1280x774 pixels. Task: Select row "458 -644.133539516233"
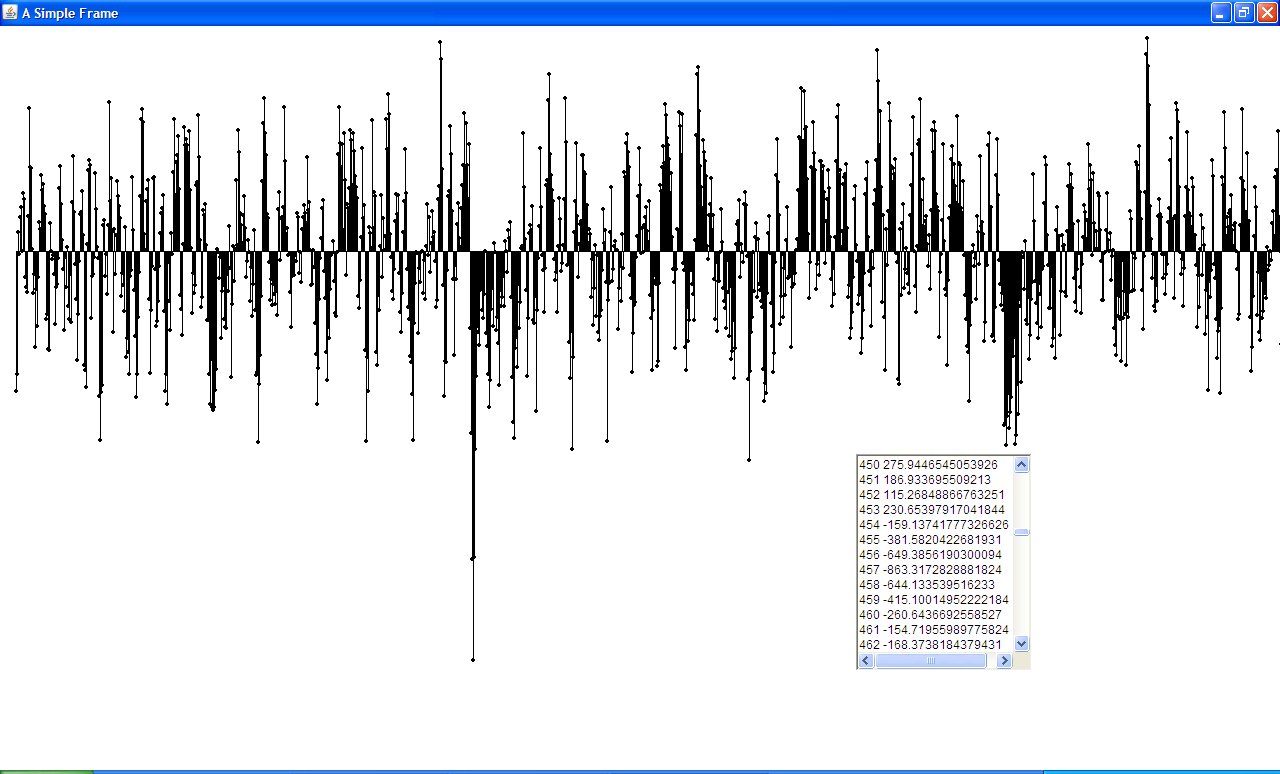point(936,585)
